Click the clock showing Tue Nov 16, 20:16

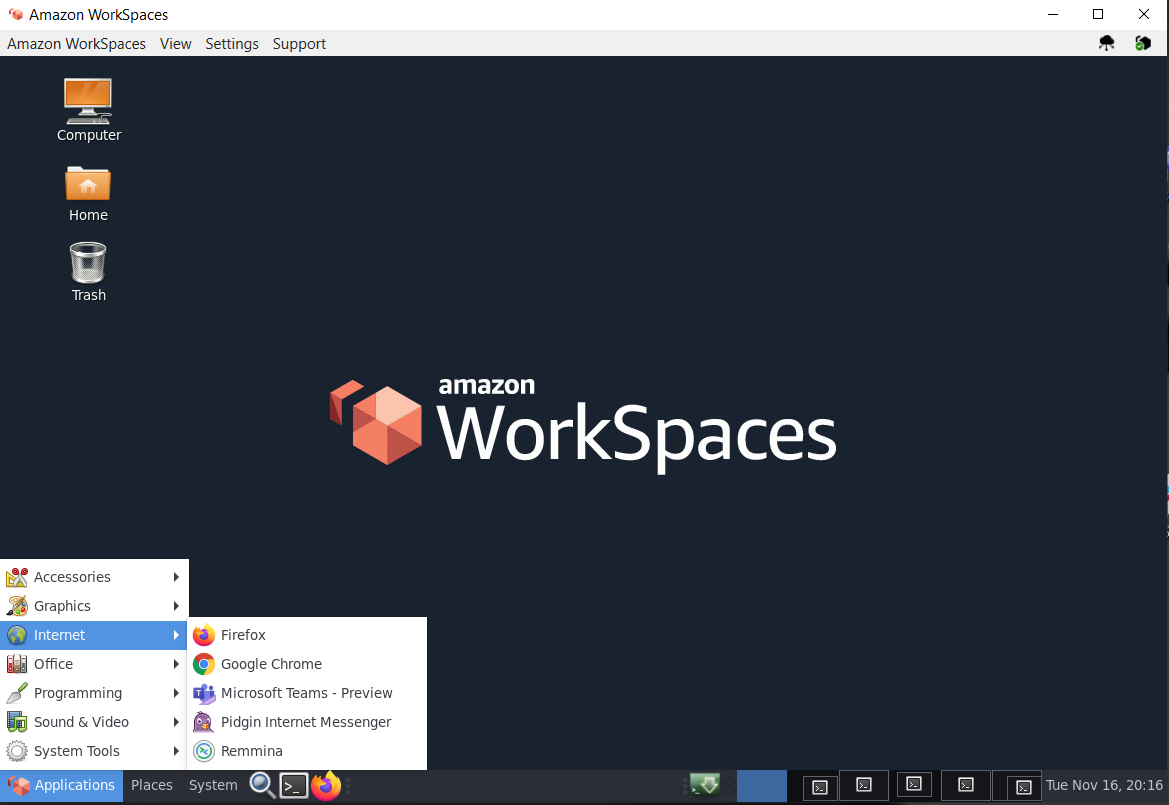coord(1104,786)
